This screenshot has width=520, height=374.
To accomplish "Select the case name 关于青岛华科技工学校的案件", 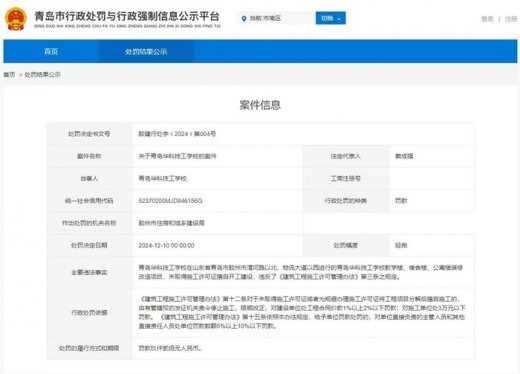I will (177, 156).
